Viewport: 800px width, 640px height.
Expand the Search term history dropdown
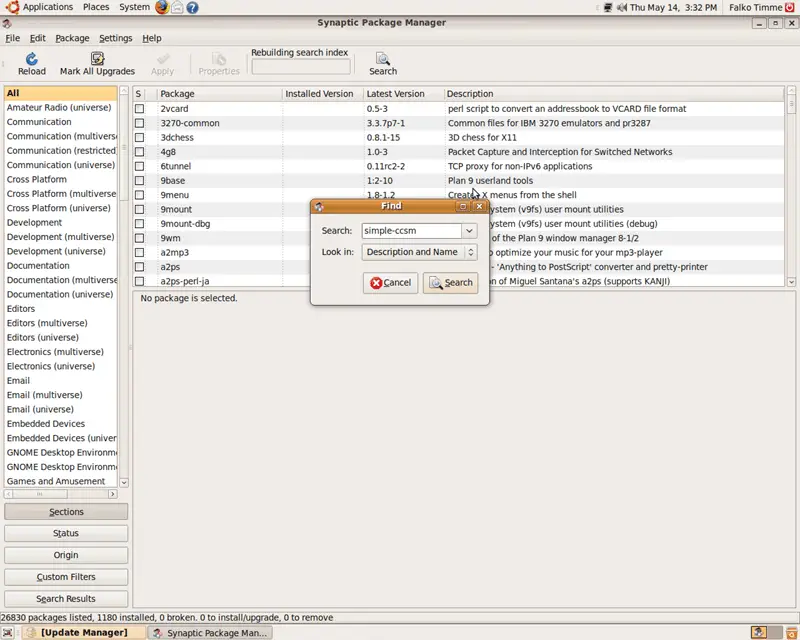pos(469,231)
